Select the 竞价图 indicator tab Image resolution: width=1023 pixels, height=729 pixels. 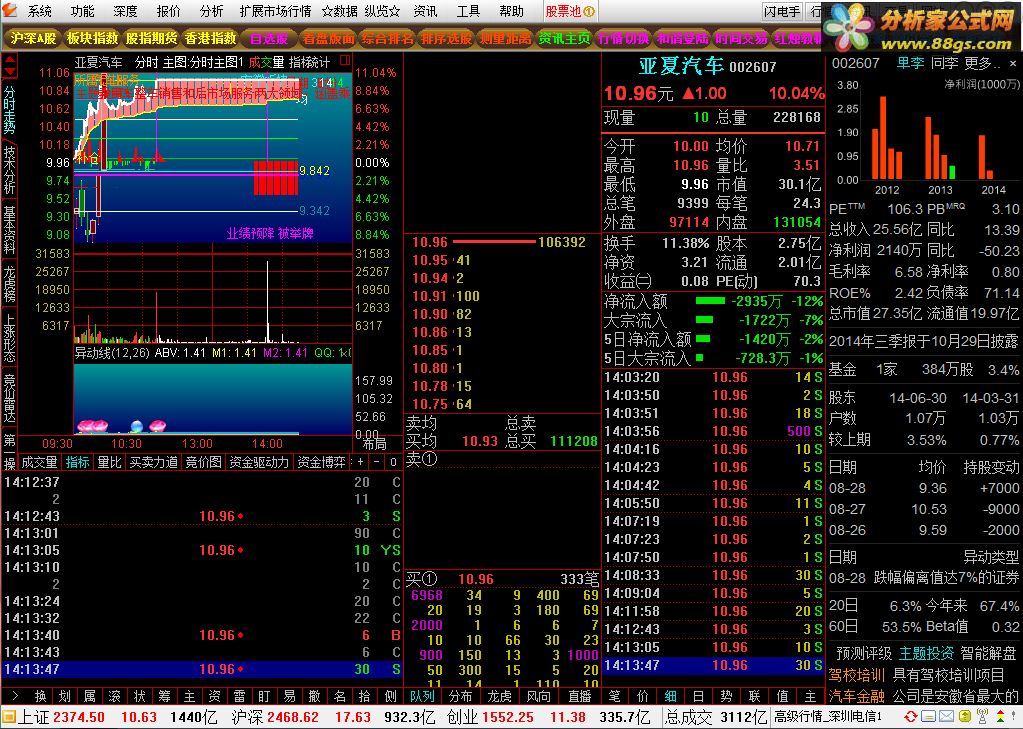click(204, 462)
